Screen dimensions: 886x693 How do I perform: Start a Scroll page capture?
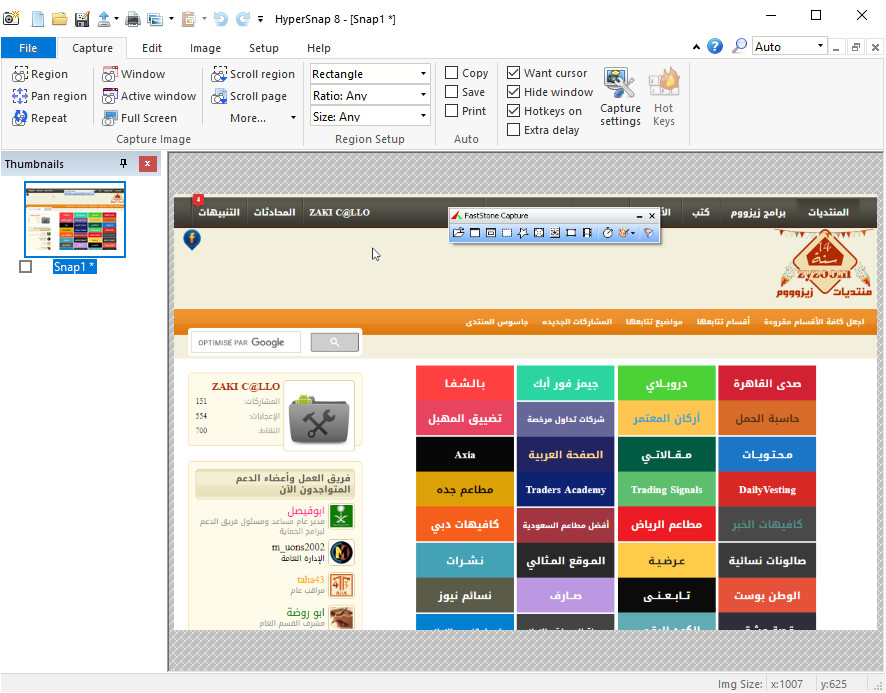click(x=249, y=96)
